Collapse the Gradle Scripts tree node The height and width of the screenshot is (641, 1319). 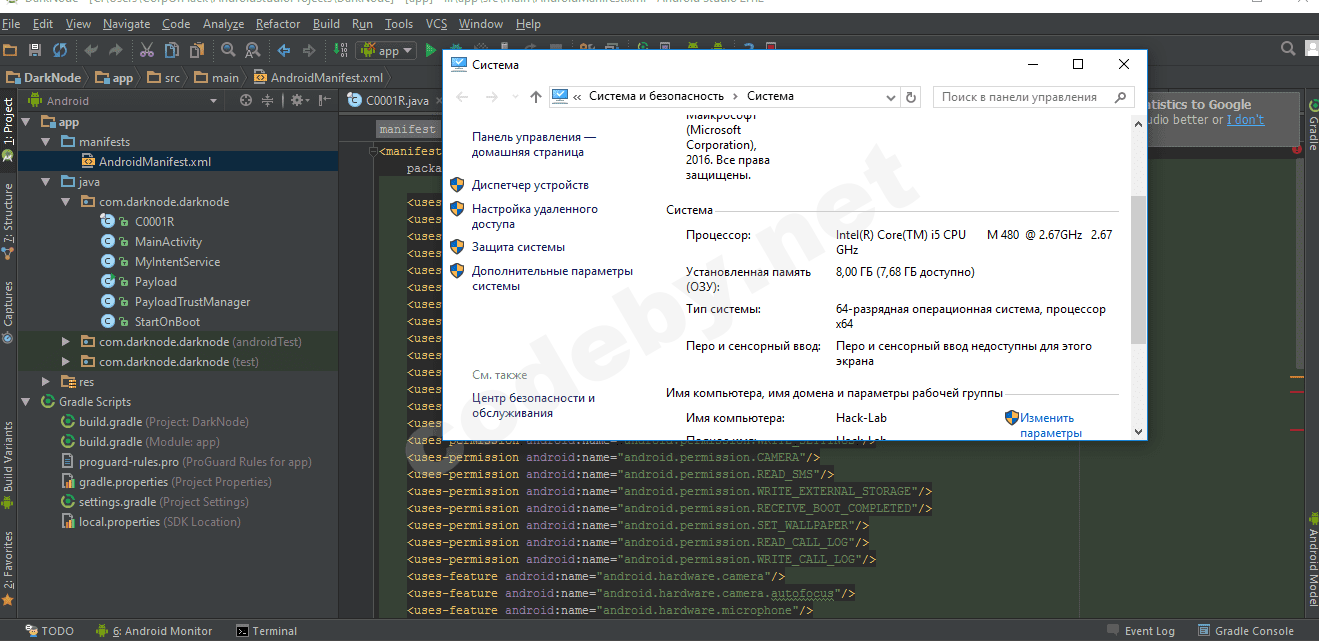click(x=25, y=402)
